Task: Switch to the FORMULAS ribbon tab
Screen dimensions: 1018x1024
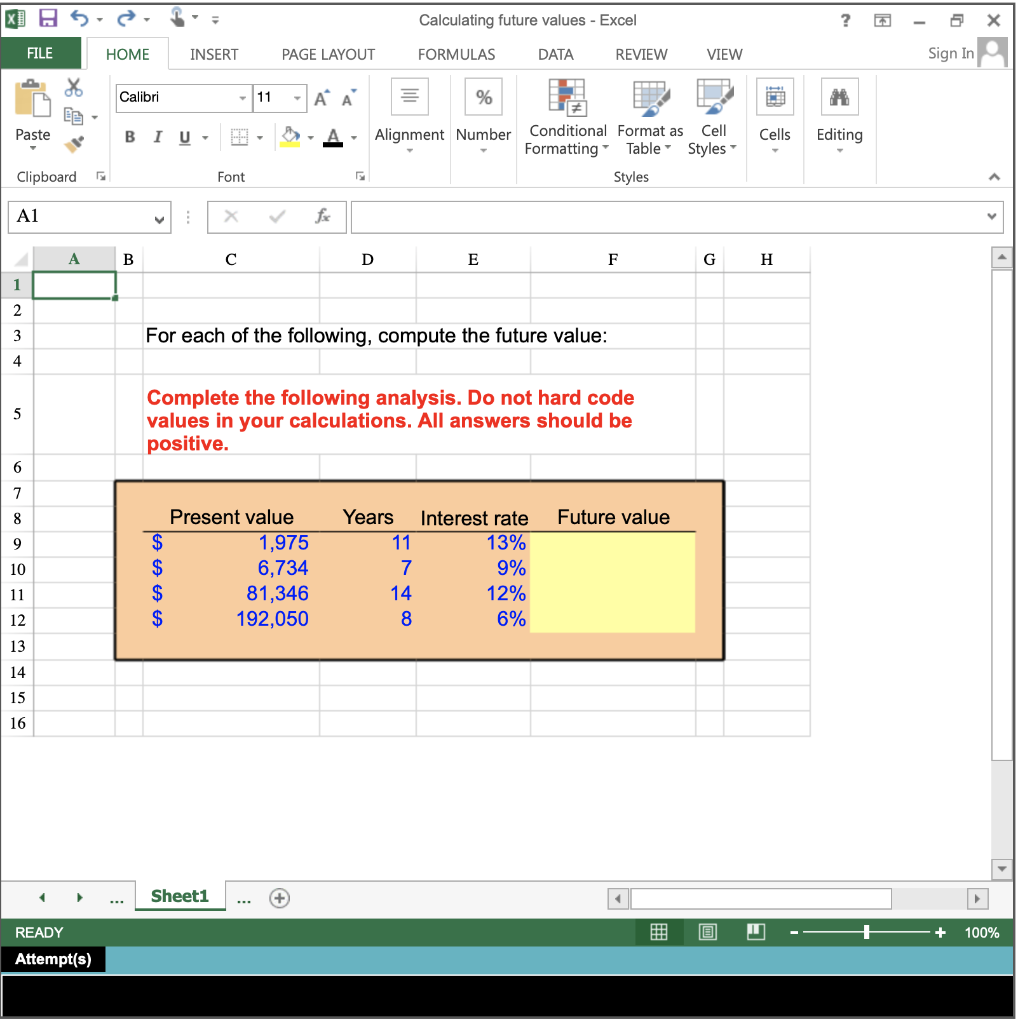Action: tap(456, 55)
